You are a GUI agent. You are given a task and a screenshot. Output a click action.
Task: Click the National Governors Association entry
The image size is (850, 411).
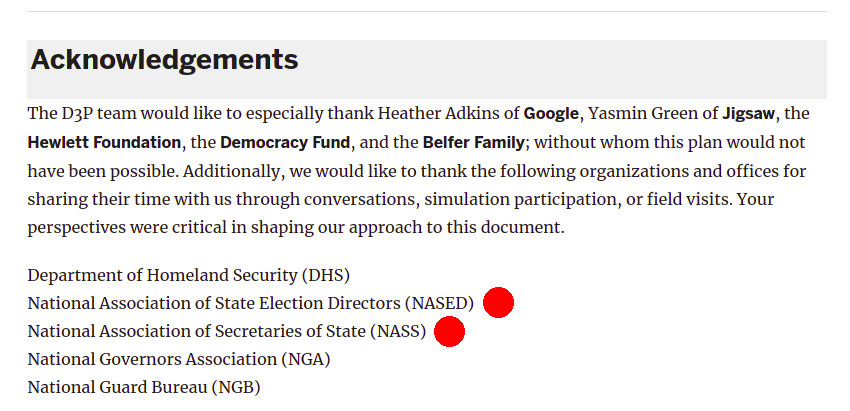coord(179,359)
